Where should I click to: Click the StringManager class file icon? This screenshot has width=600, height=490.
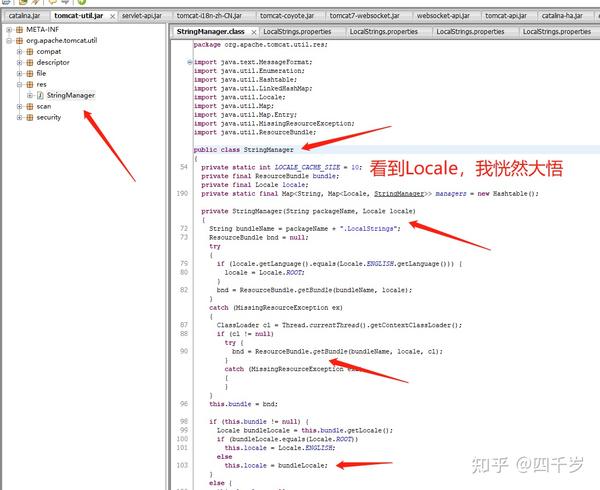tap(40, 96)
